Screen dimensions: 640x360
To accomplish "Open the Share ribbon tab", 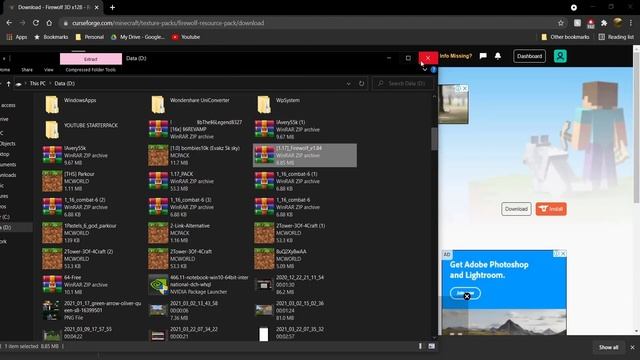I will [27, 70].
